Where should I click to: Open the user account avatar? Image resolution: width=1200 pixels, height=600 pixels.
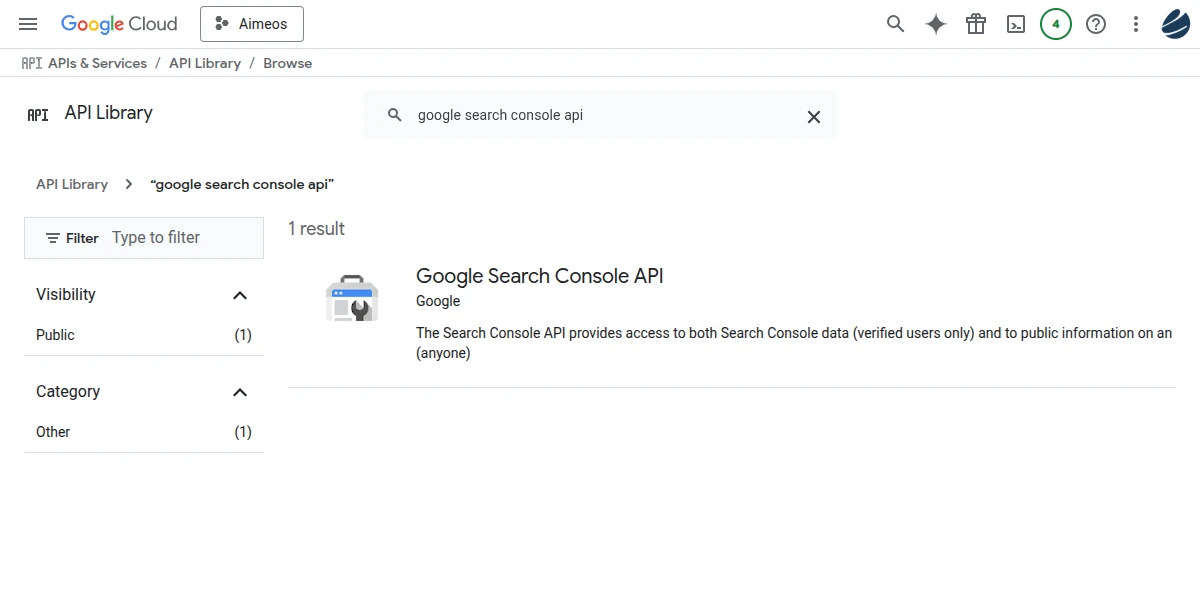(1176, 24)
